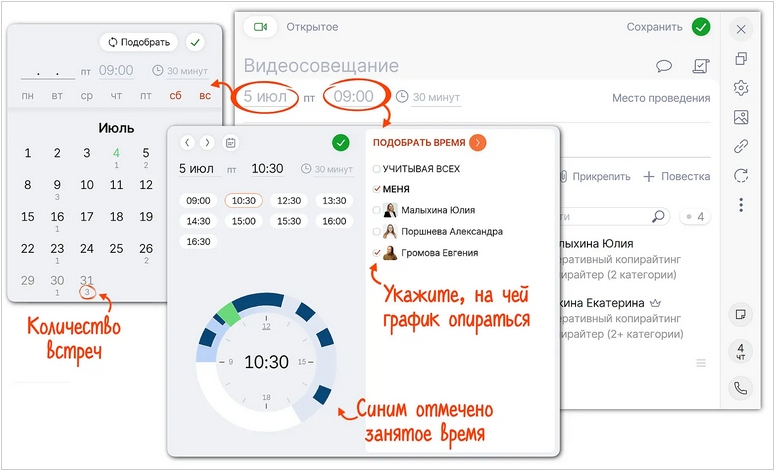Screen dimensions: 774x470
Task: Toggle the УЧИТЫВАЯ ВСЕХ checkbox
Action: (377, 169)
